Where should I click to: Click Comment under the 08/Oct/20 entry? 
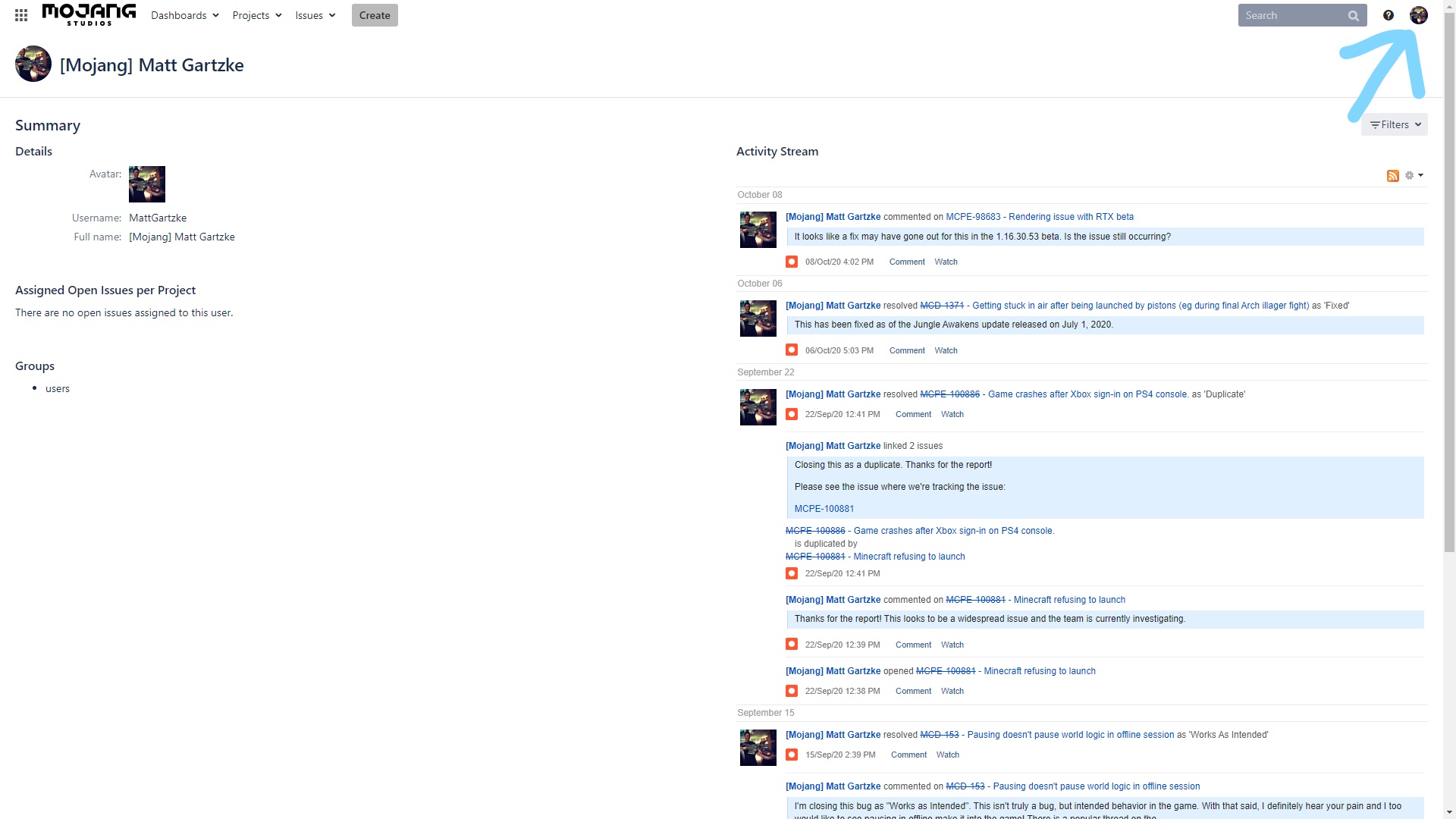(907, 262)
